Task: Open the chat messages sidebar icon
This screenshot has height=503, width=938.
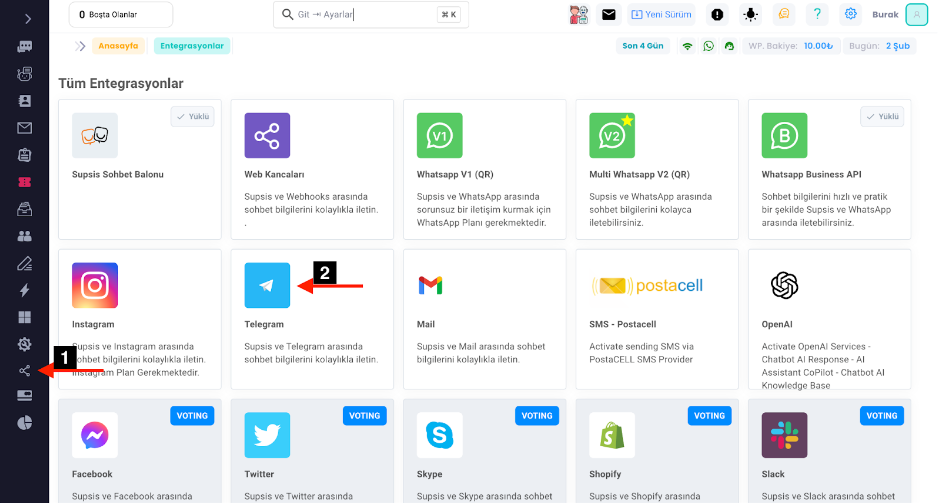Action: (25, 47)
